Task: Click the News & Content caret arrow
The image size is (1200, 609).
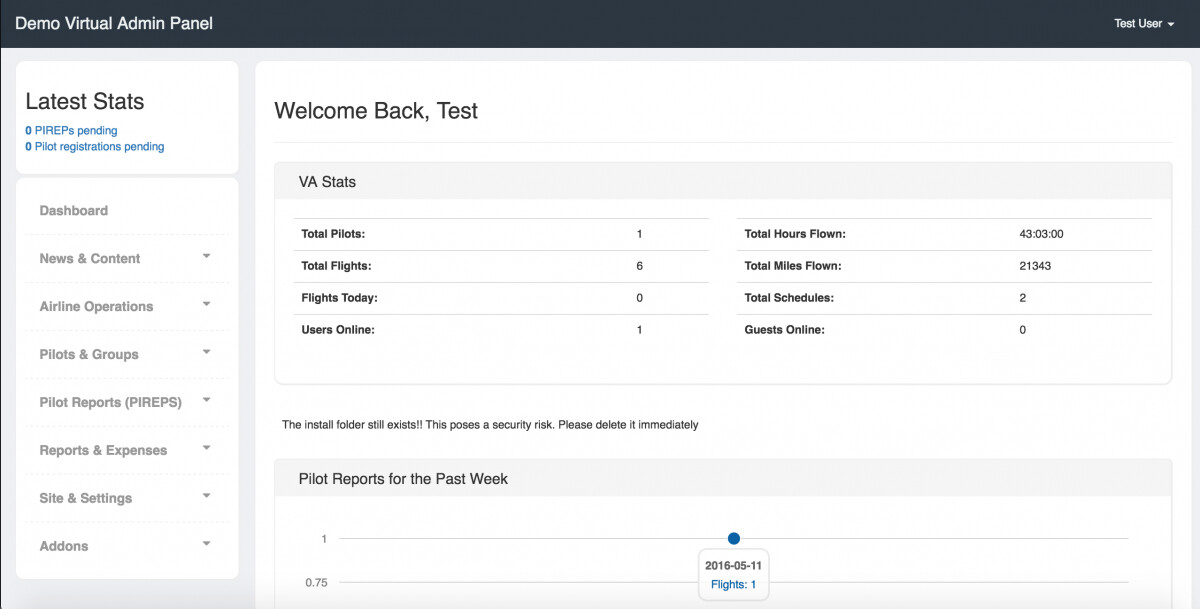Action: (x=206, y=257)
